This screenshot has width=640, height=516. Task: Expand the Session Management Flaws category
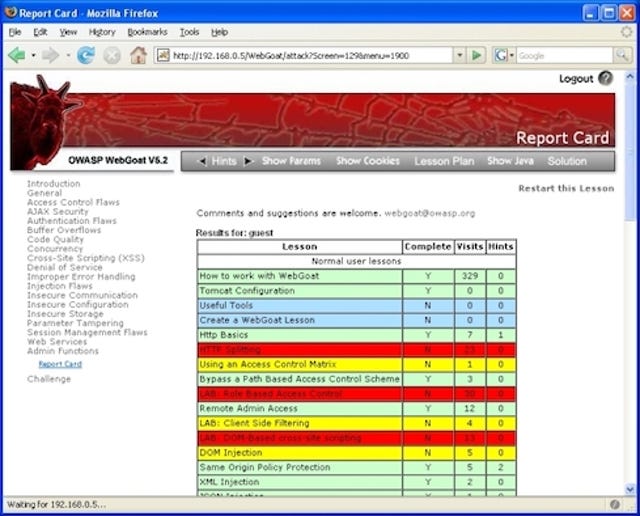click(87, 332)
